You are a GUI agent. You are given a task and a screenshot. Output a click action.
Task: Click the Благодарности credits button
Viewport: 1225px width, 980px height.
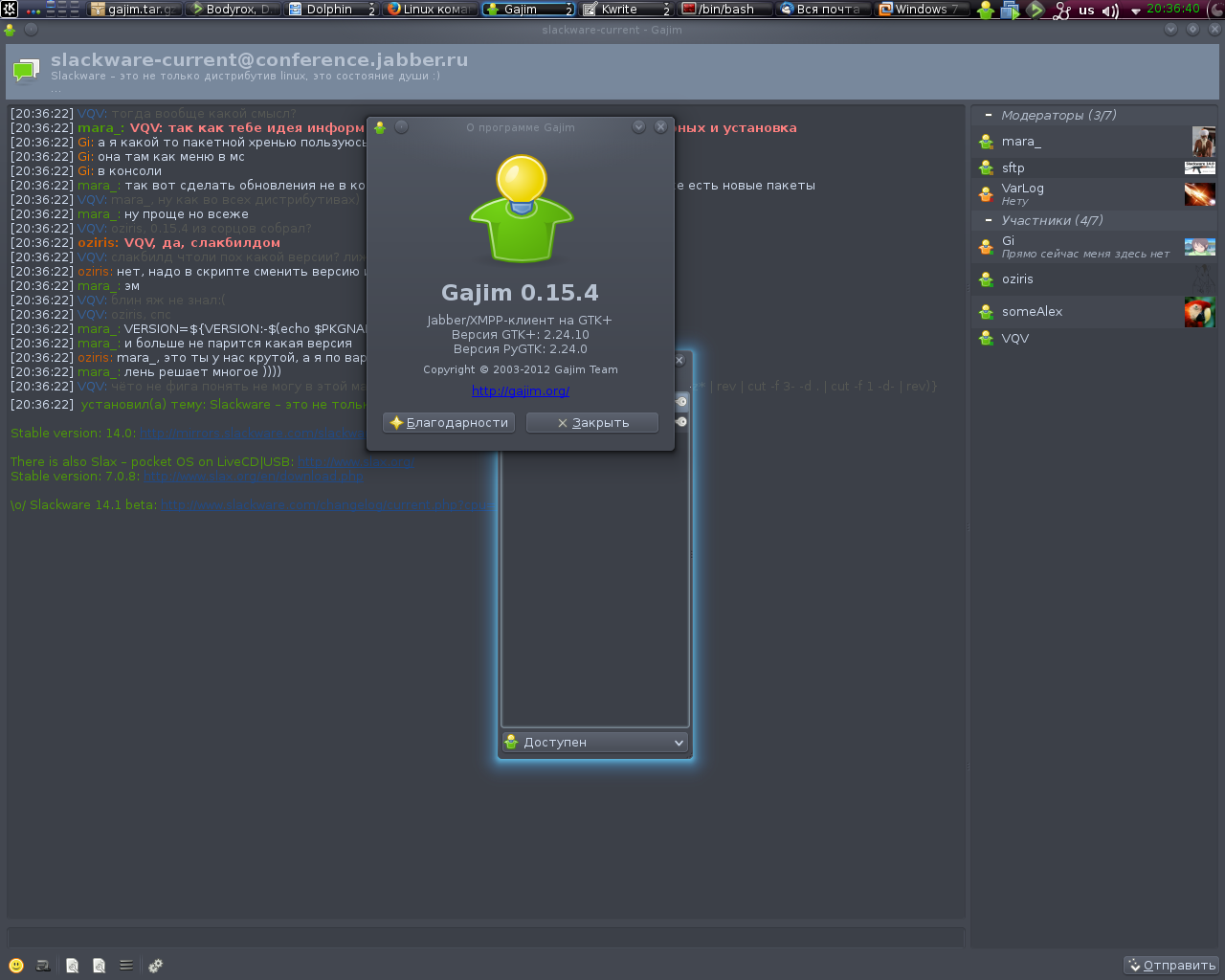(449, 423)
